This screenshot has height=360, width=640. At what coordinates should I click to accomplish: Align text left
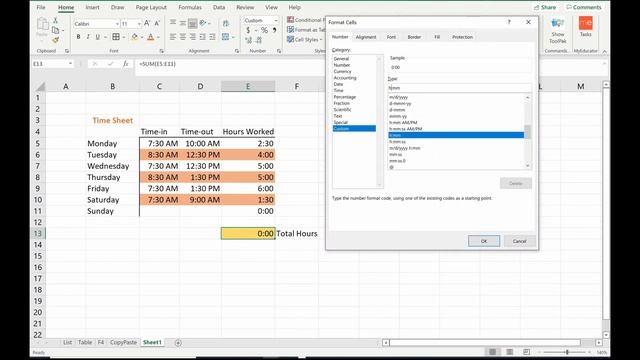pos(173,37)
